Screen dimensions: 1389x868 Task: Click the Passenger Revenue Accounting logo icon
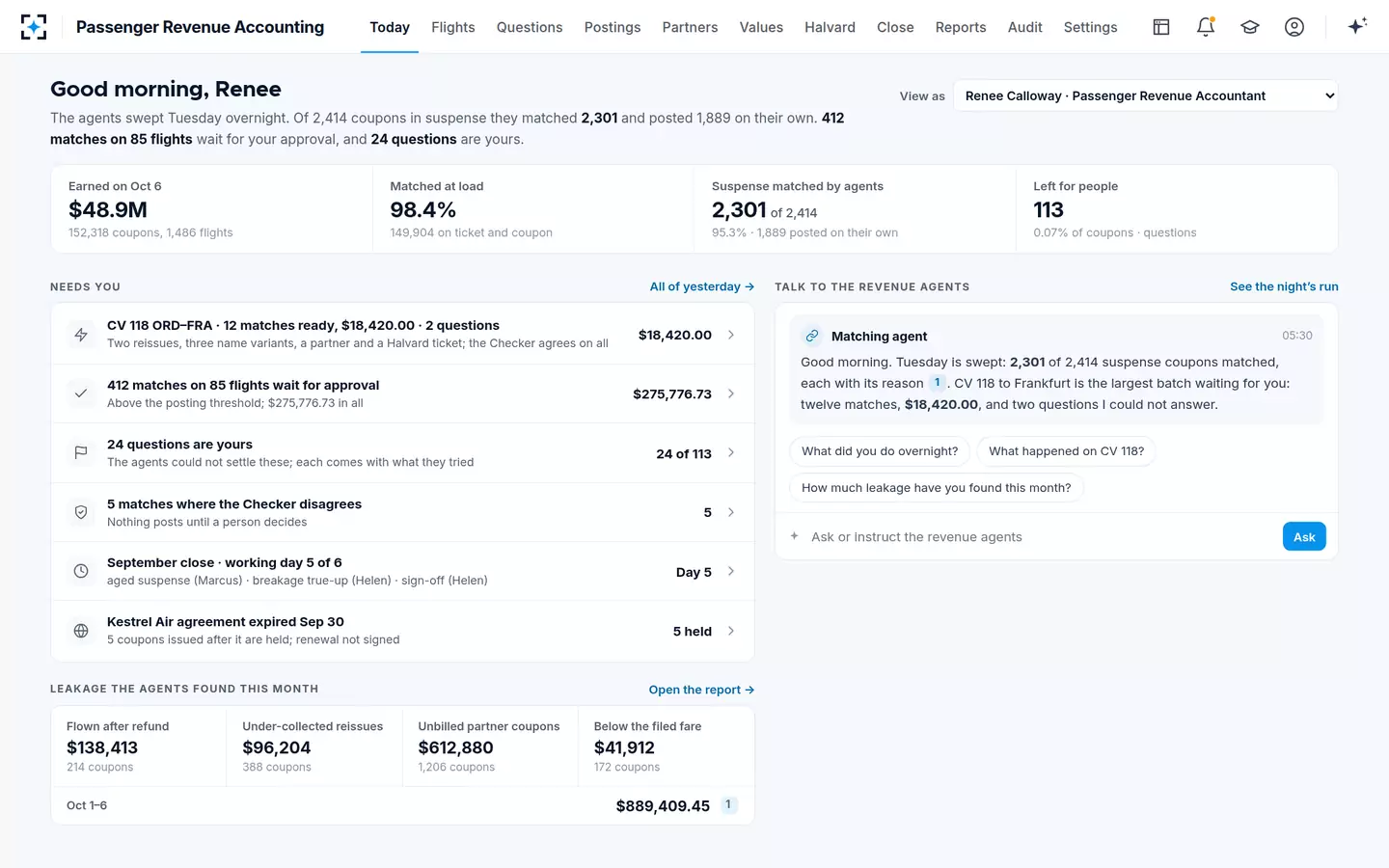[x=34, y=27]
